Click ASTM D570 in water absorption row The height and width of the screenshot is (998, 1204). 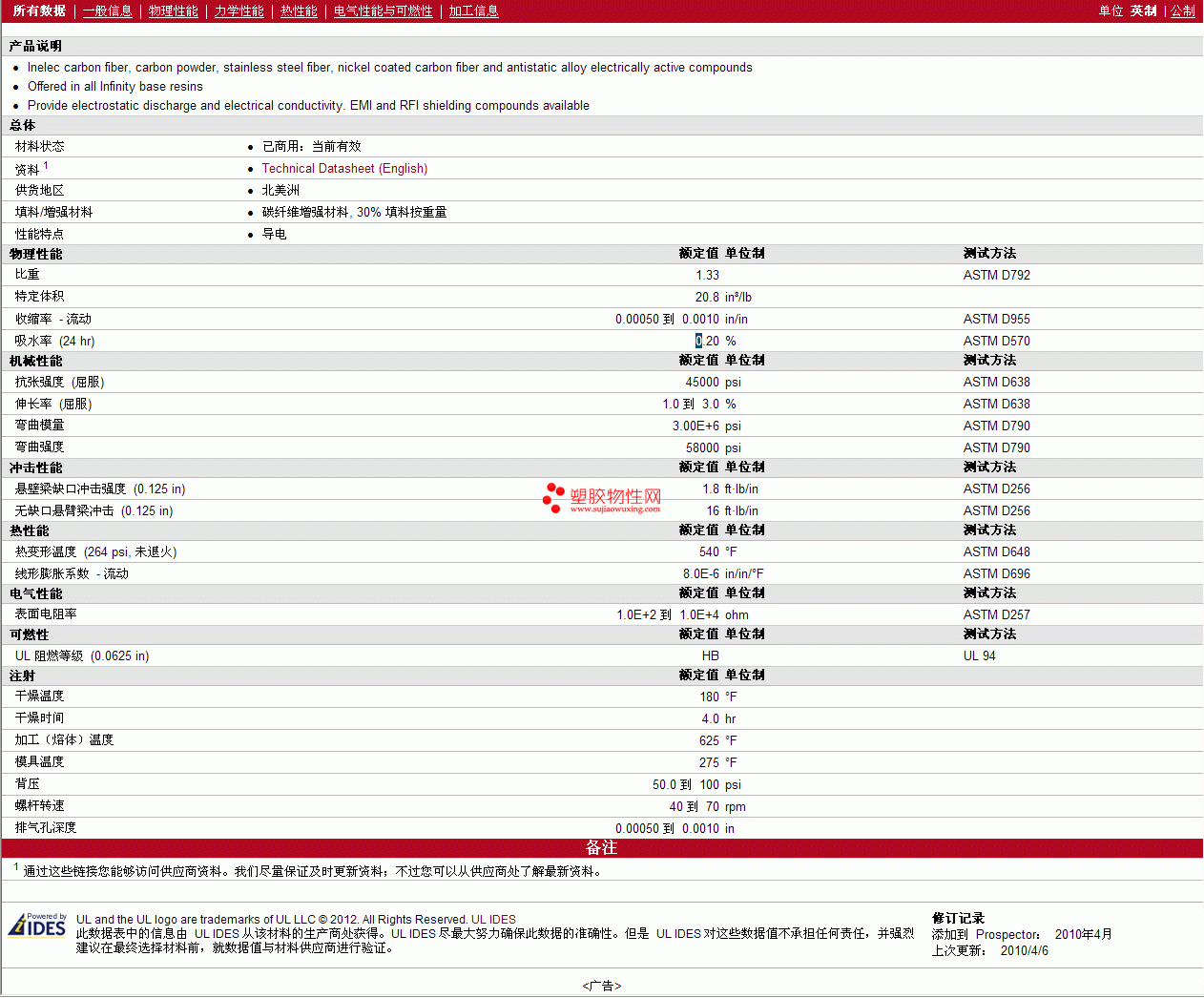(997, 342)
